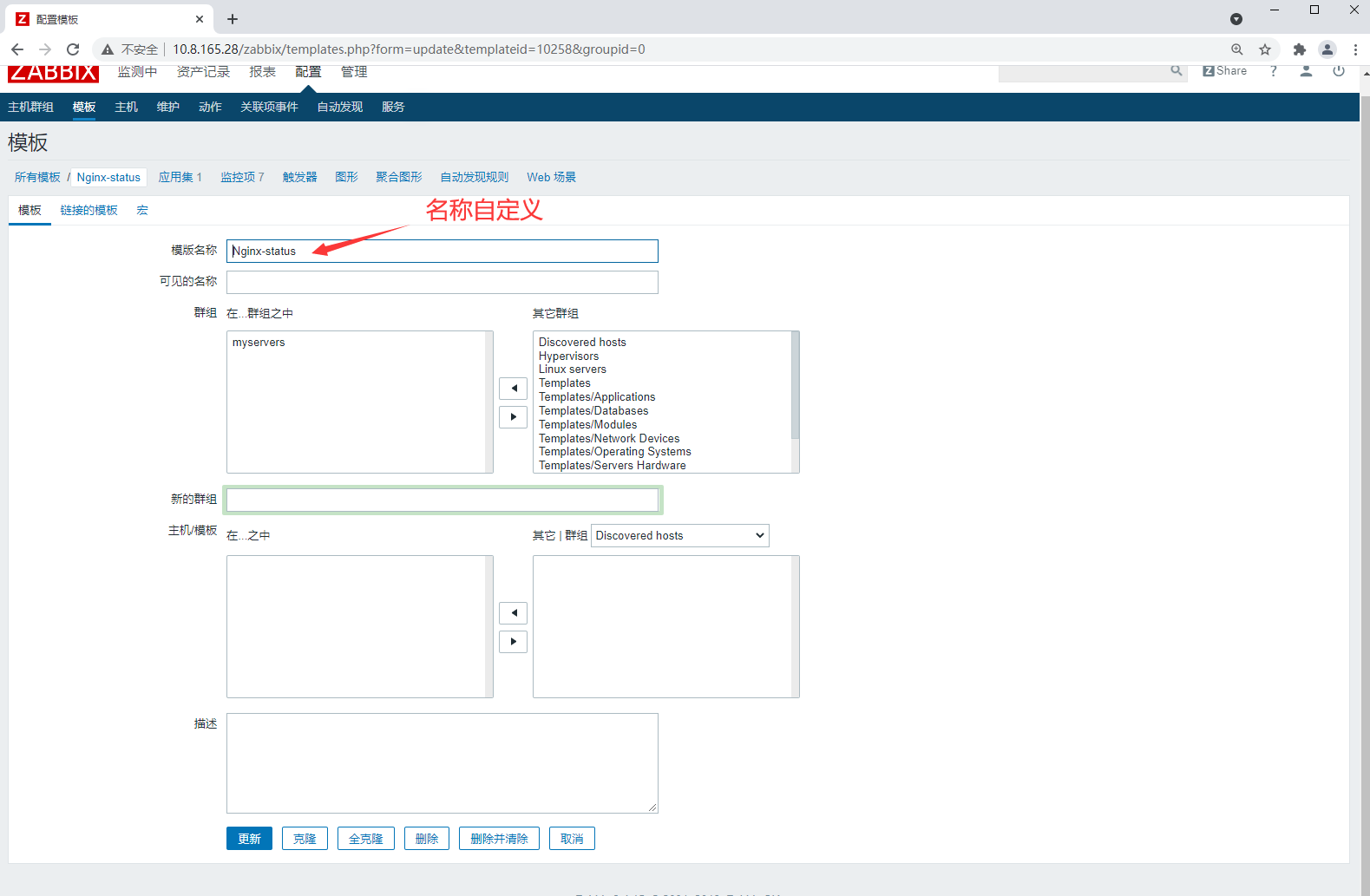This screenshot has height=896, width=1370.
Task: Click the Zabbix logout power icon
Action: pyautogui.click(x=1339, y=71)
